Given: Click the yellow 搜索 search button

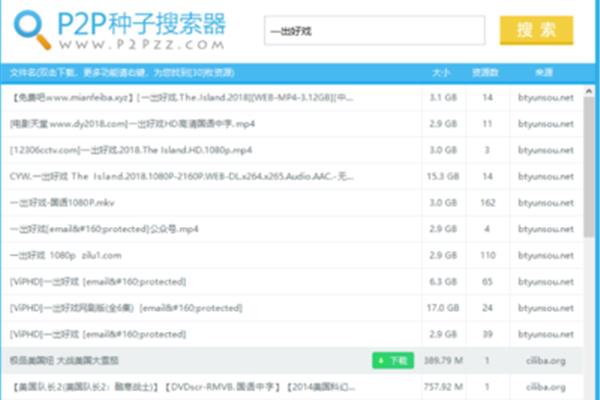Looking at the screenshot, I should click(536, 30).
